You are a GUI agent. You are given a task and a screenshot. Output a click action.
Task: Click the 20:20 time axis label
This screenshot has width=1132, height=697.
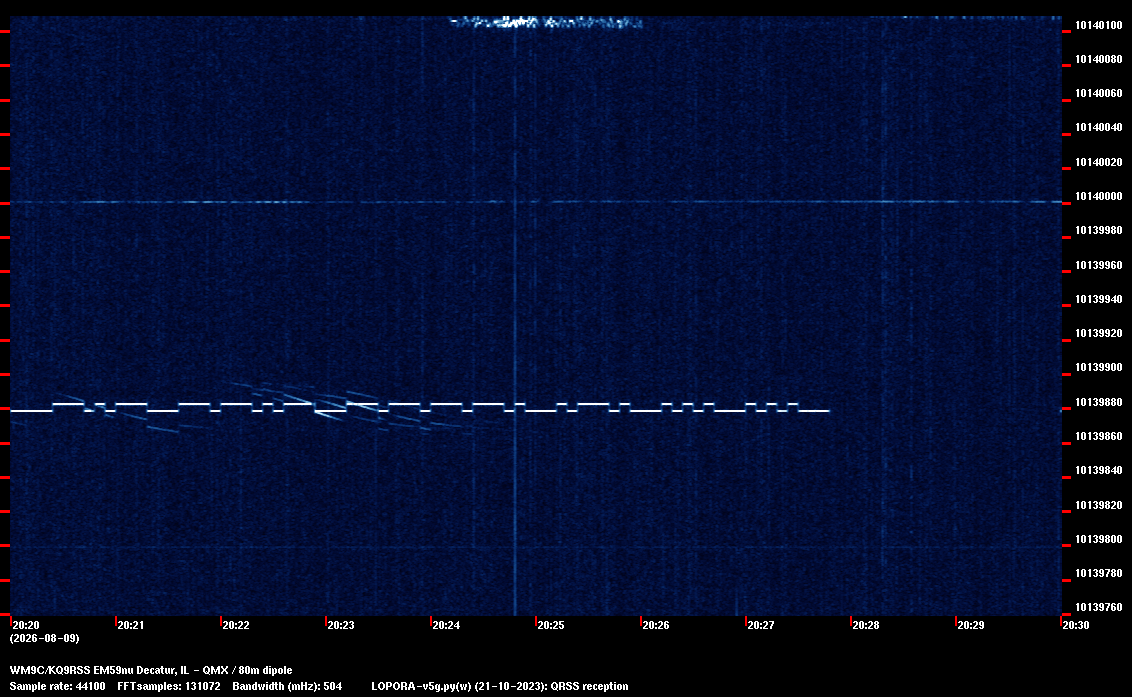(26, 625)
